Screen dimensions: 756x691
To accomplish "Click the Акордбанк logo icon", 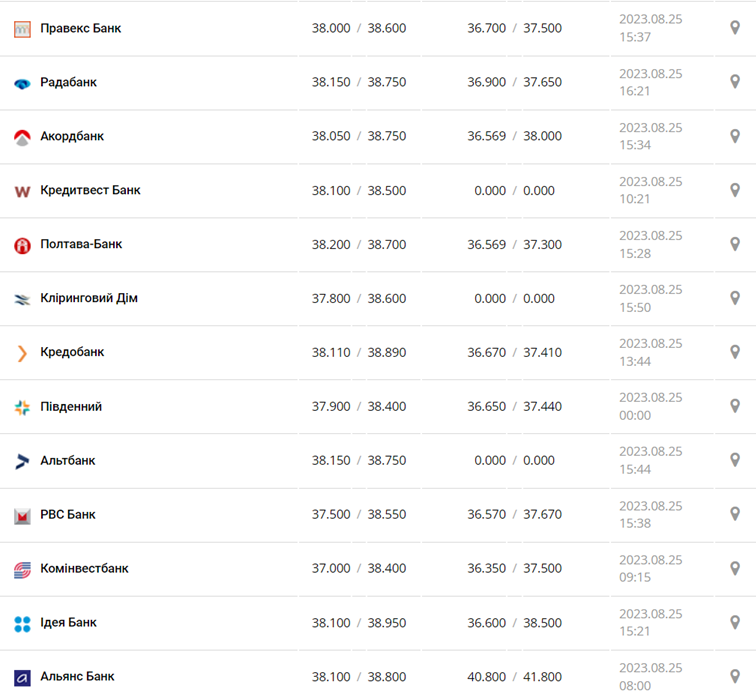I will click(x=22, y=137).
